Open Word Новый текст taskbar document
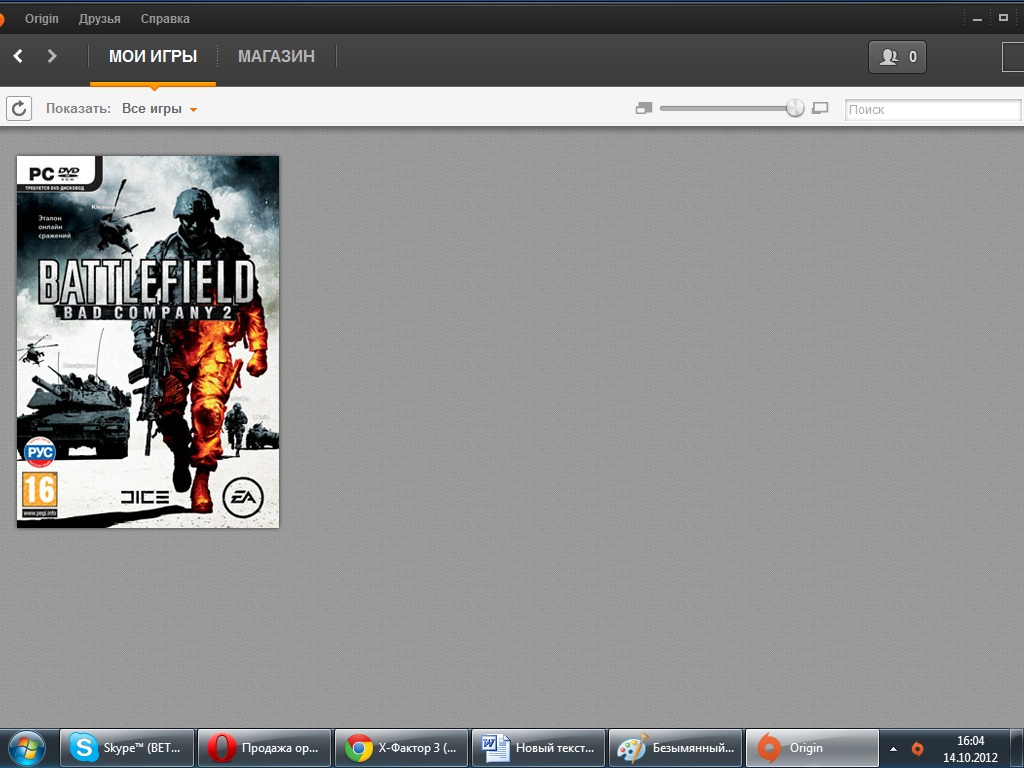Image resolution: width=1024 pixels, height=768 pixels. [x=538, y=748]
